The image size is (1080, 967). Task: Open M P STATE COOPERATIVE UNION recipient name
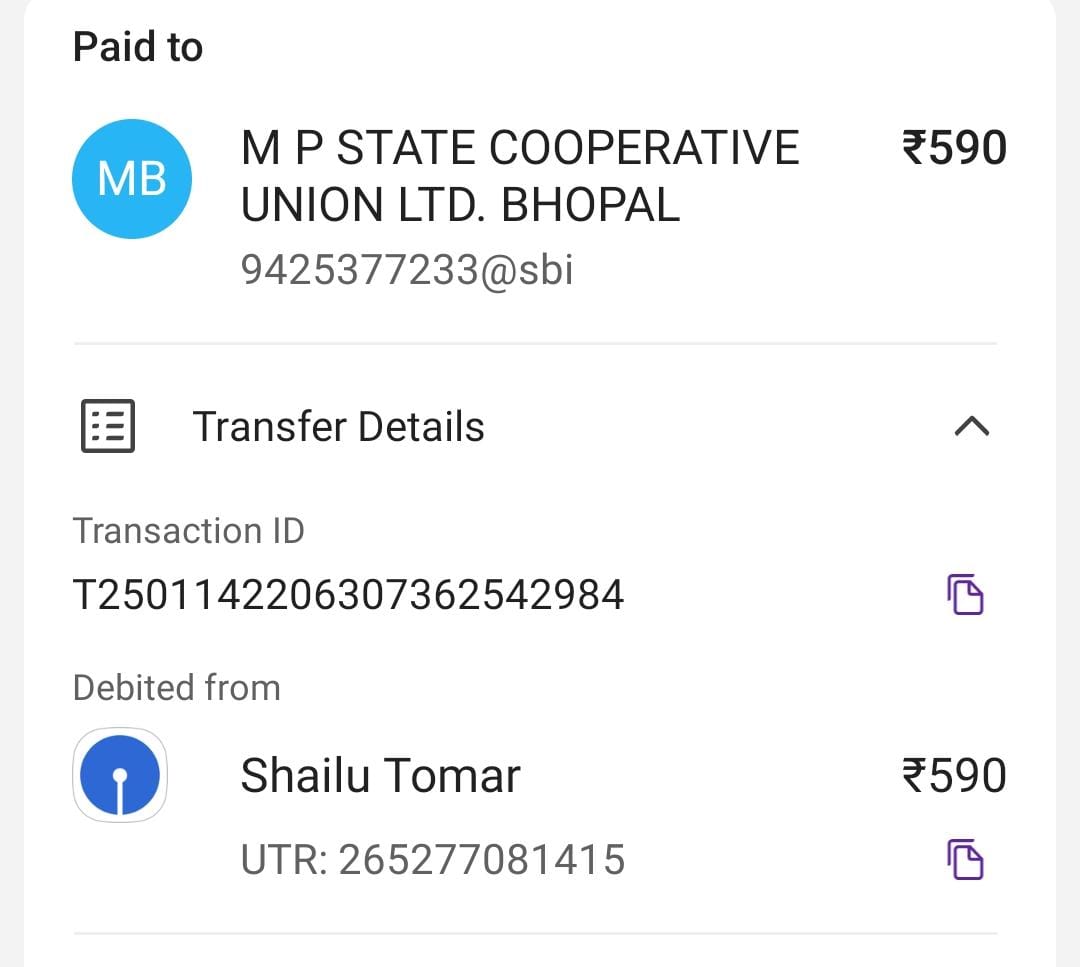pyautogui.click(x=520, y=177)
